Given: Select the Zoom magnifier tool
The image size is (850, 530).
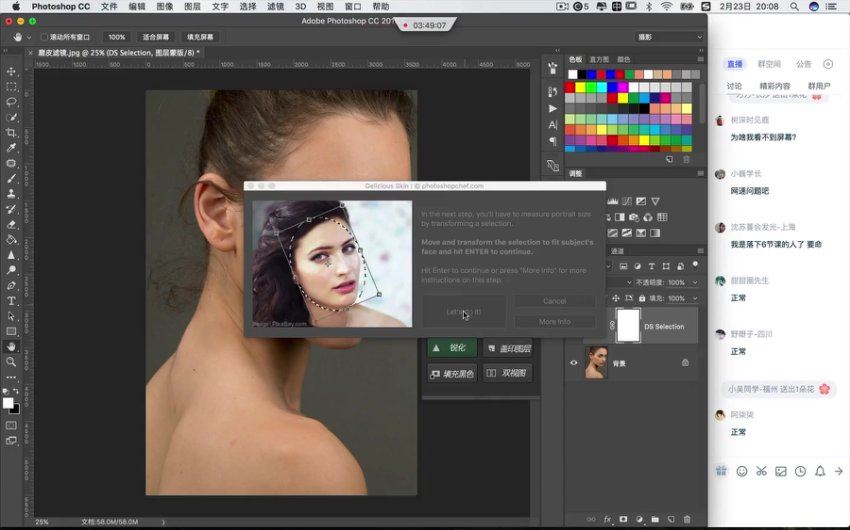Looking at the screenshot, I should (11, 361).
